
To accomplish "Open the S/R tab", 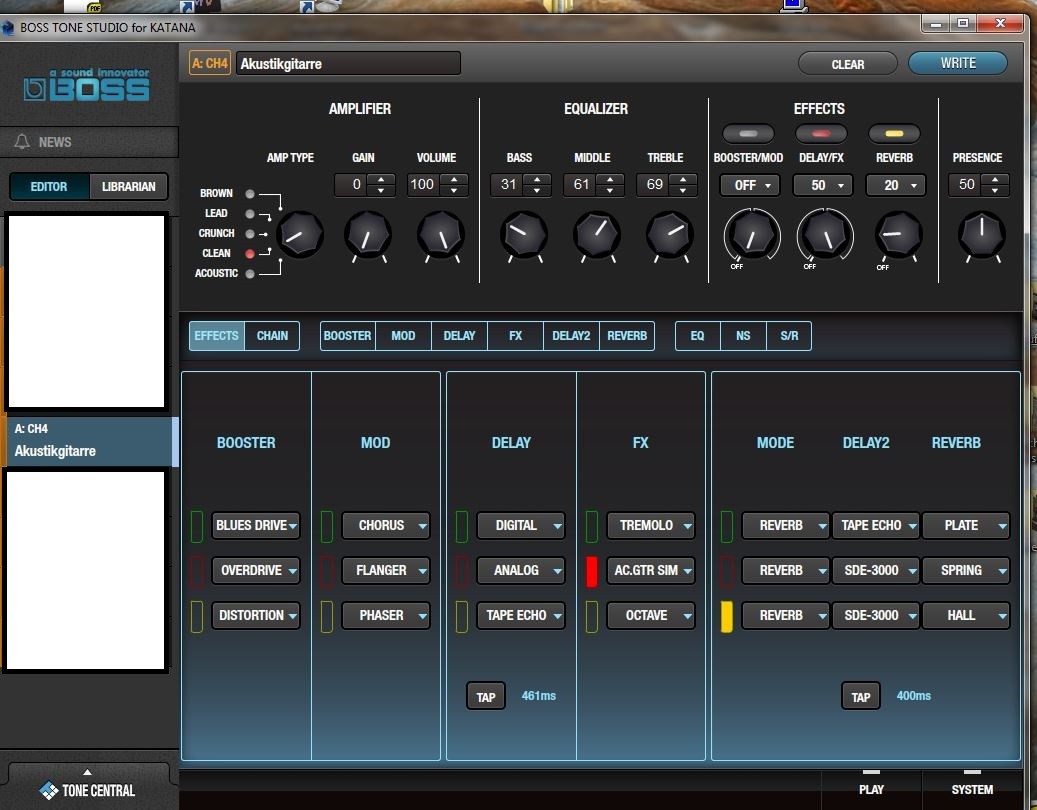I will [x=789, y=336].
